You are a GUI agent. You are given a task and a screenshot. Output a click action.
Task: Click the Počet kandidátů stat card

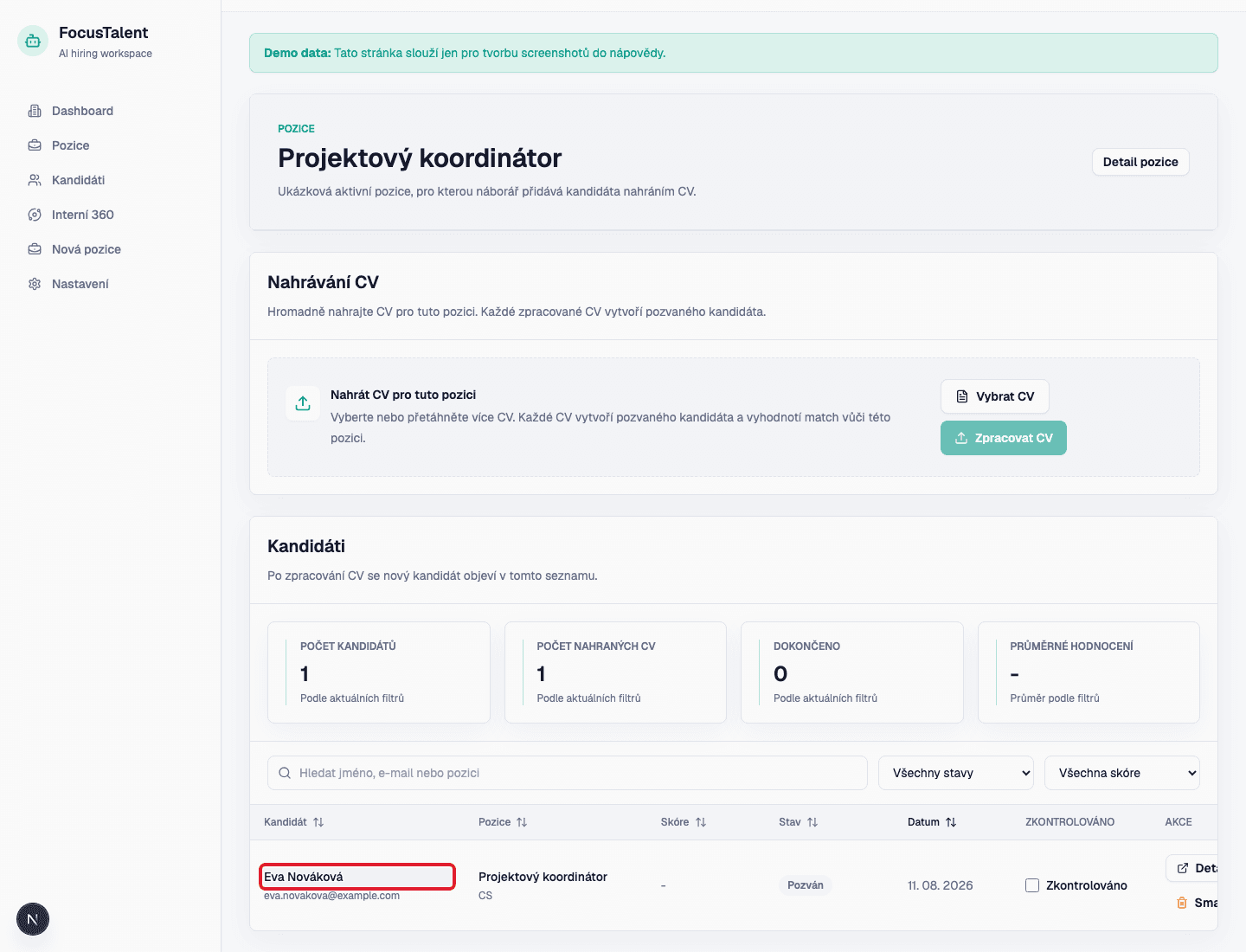click(379, 672)
